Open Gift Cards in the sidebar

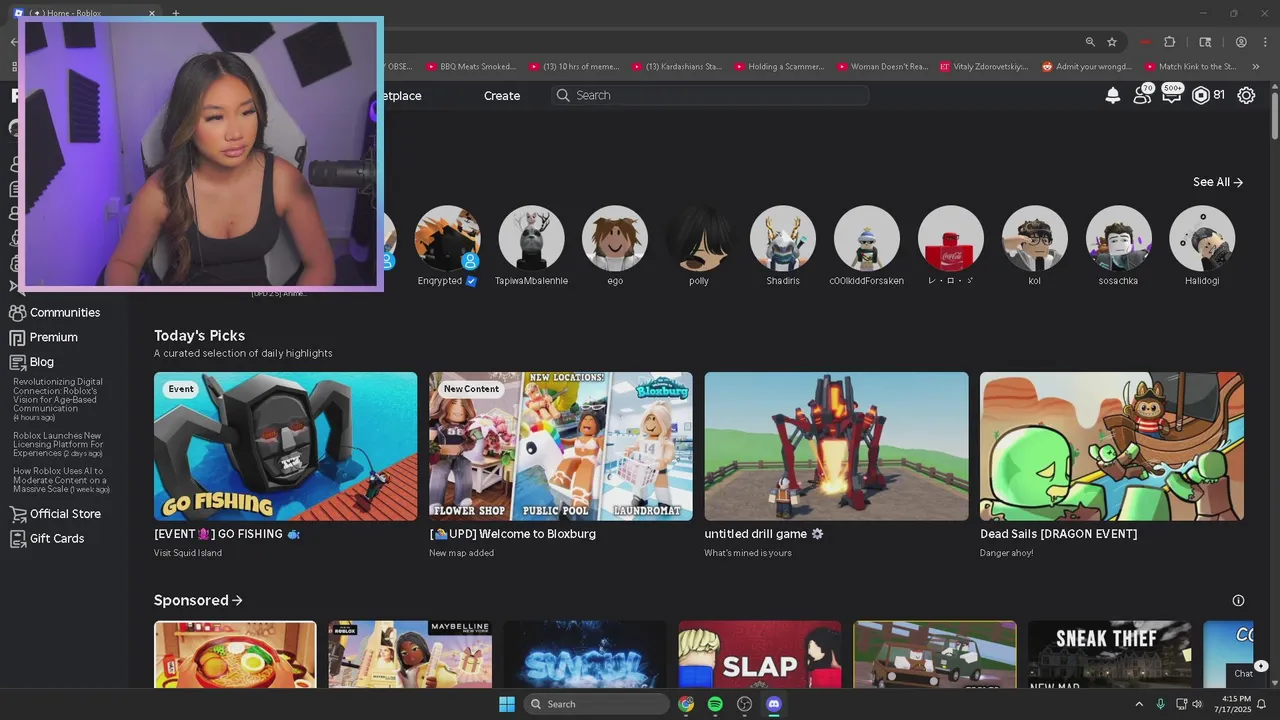pyautogui.click(x=57, y=539)
